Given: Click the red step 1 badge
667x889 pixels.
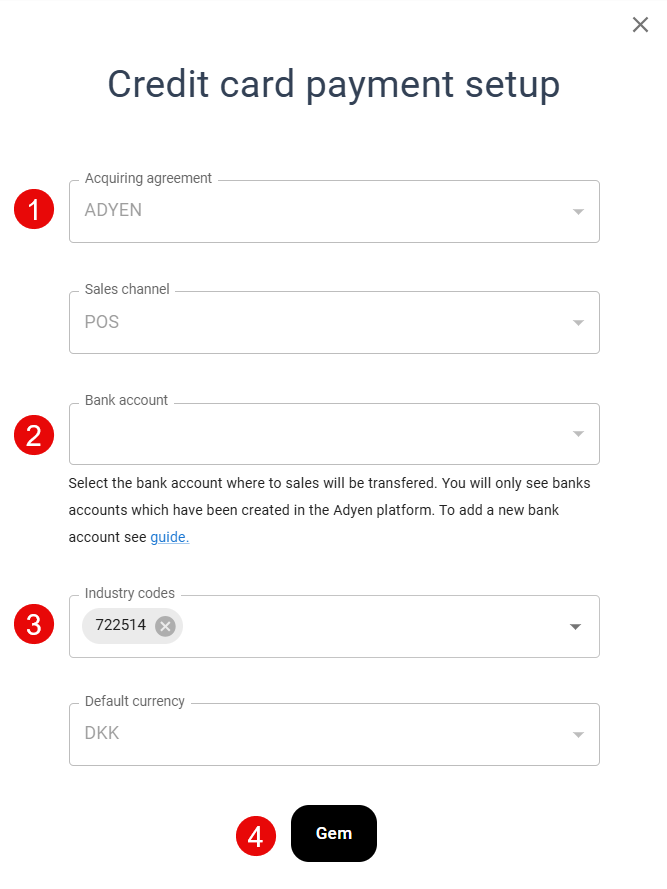Looking at the screenshot, I should click(x=34, y=211).
